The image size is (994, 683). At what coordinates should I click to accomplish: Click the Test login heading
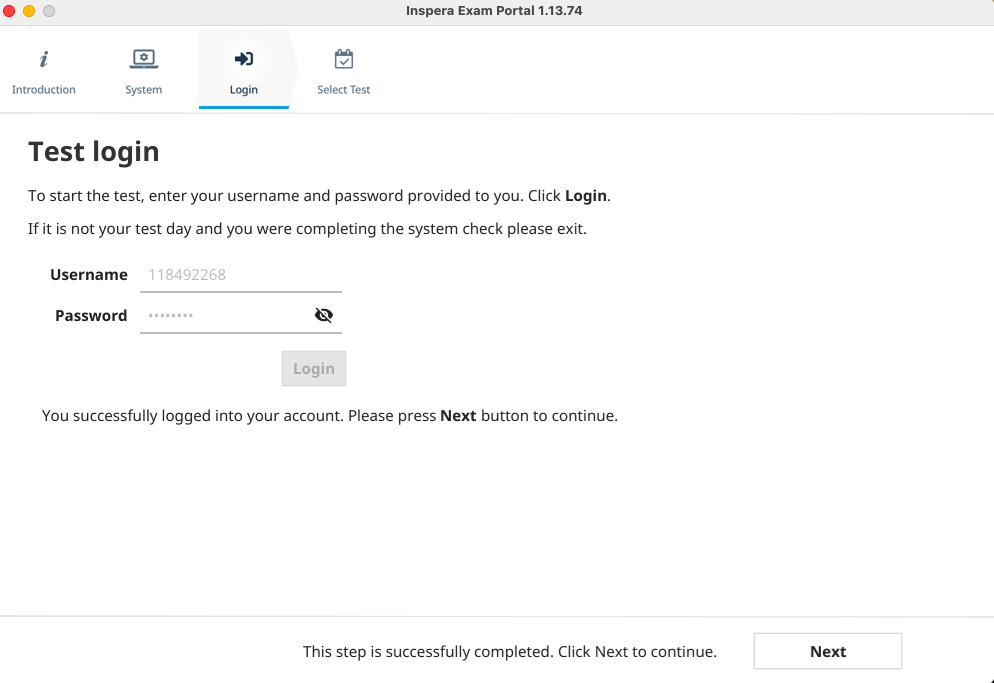94,152
